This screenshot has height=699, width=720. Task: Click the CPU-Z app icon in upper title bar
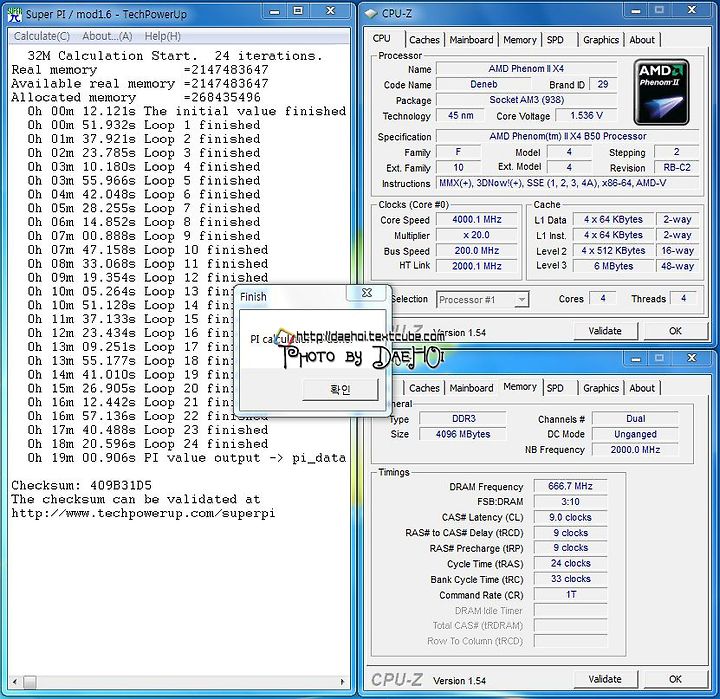tap(370, 14)
